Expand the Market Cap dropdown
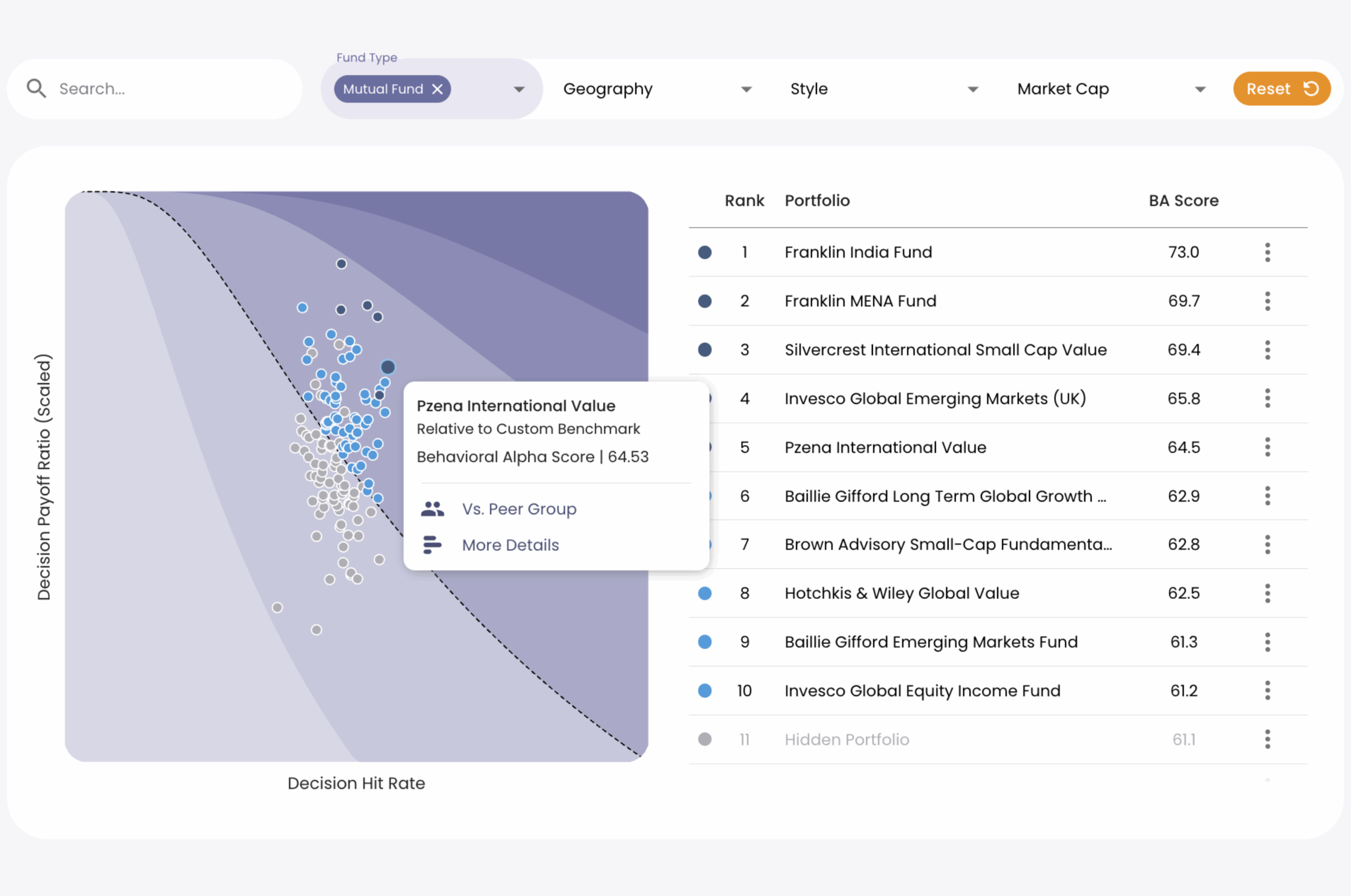 pos(1111,89)
